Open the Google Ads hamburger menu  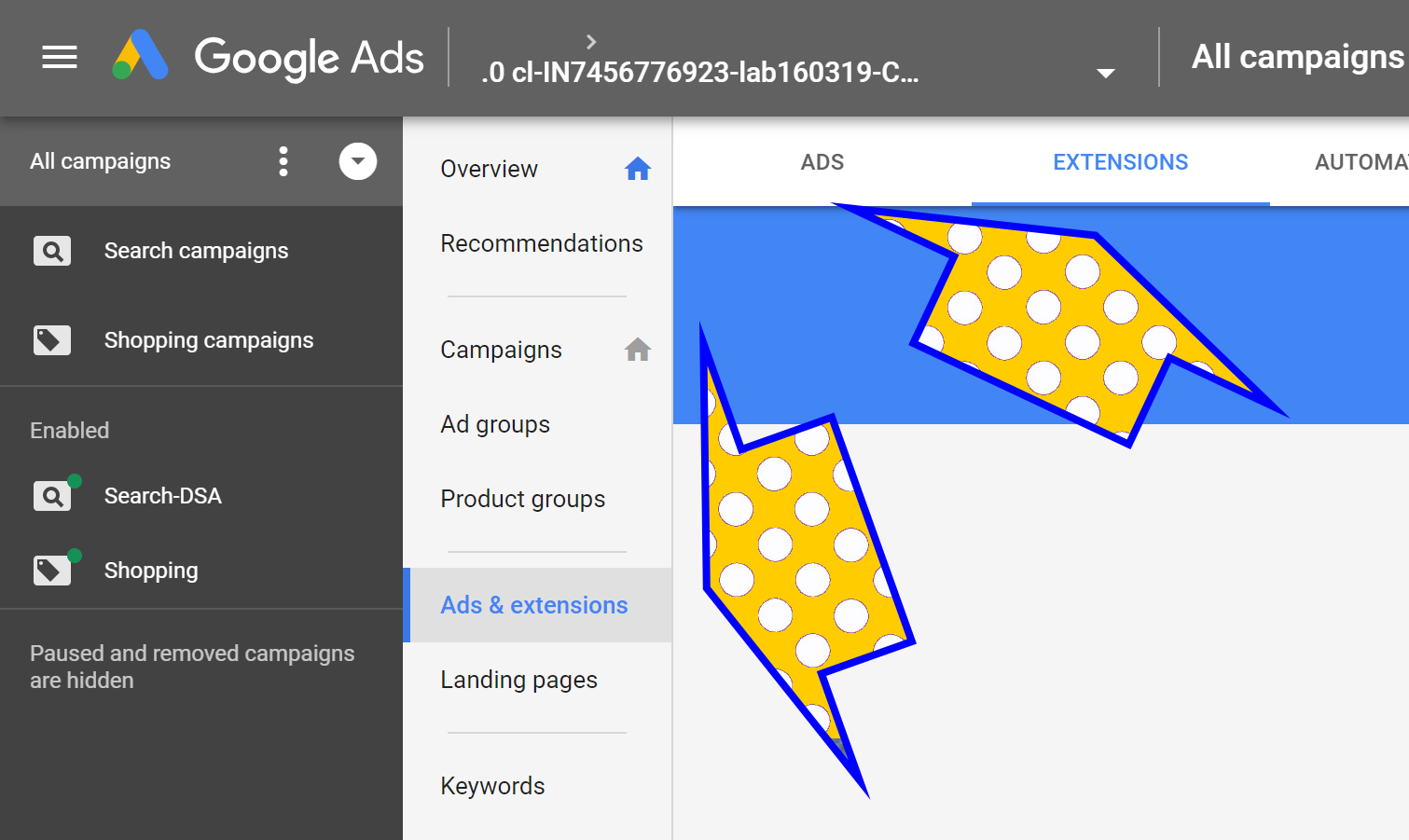tap(59, 58)
